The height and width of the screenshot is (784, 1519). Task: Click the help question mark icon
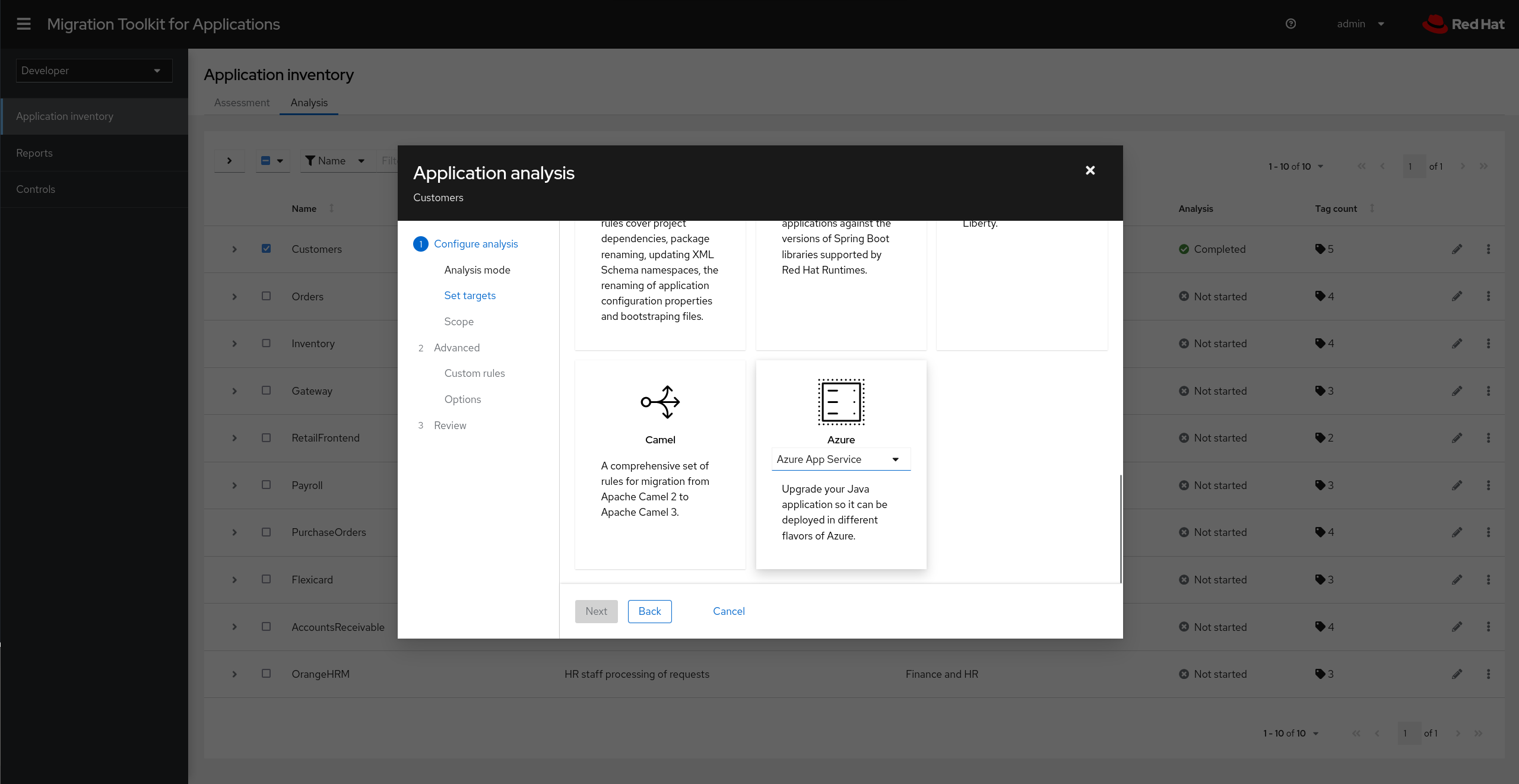click(x=1290, y=24)
